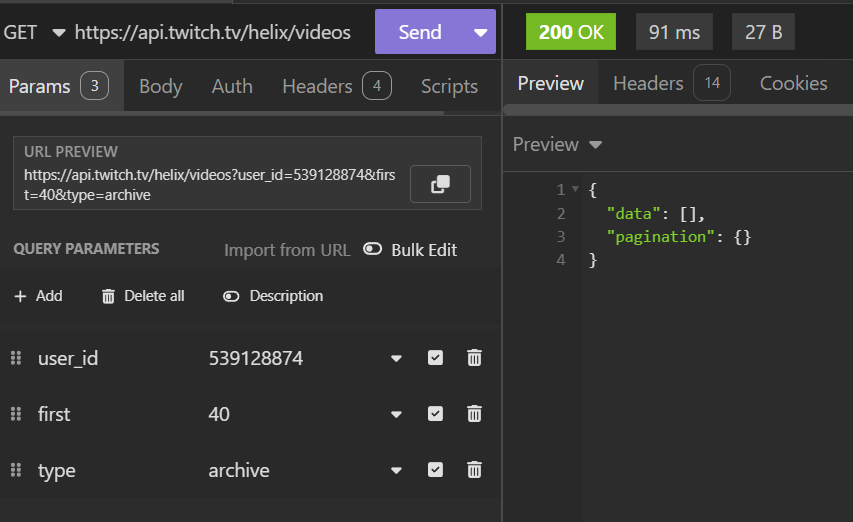Delete all query parameters

(143, 296)
